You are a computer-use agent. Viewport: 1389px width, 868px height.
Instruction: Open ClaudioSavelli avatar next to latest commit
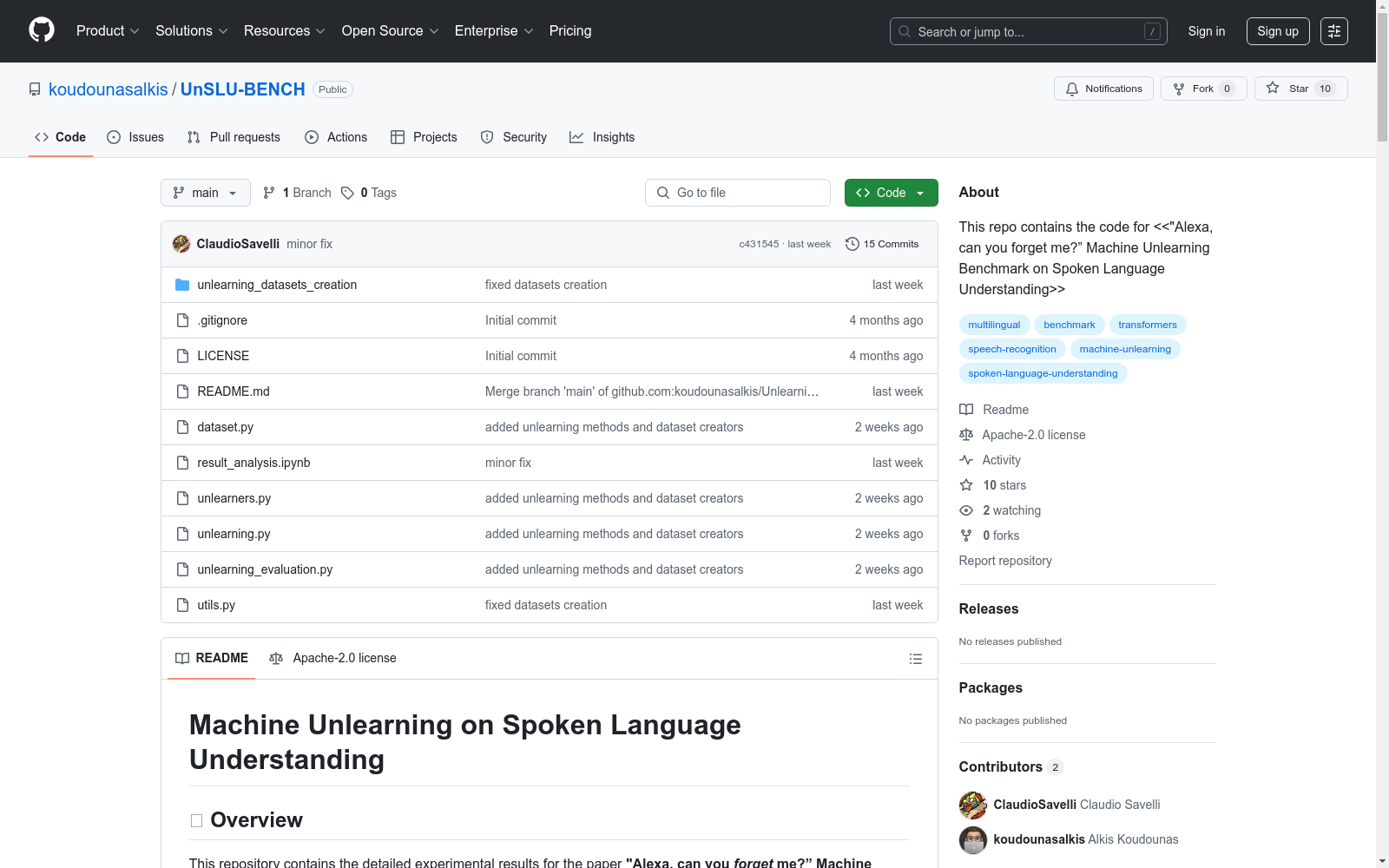[181, 244]
